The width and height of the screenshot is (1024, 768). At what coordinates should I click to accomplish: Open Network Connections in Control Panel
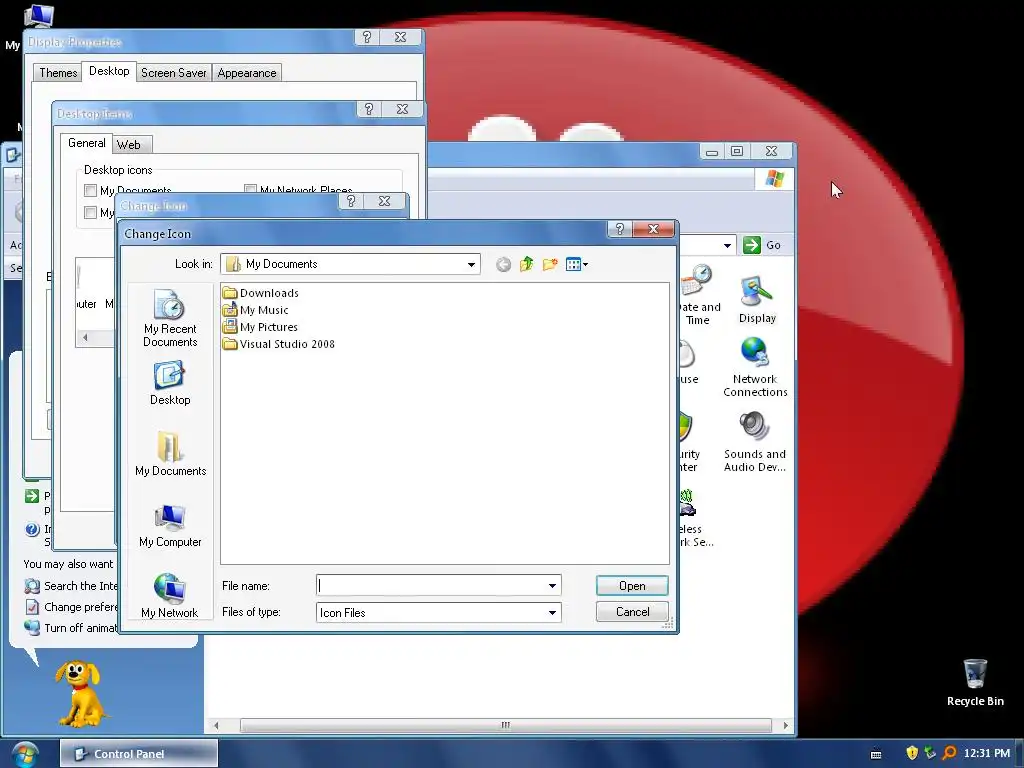click(755, 368)
